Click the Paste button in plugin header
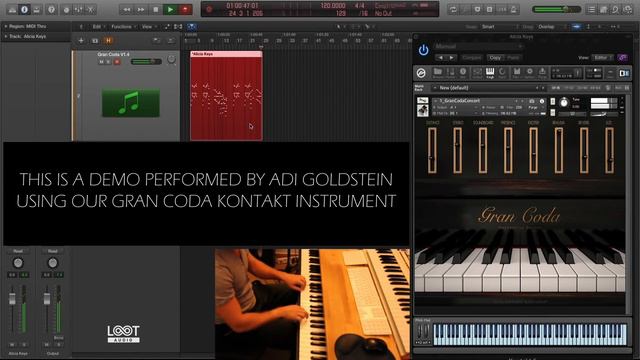The width and height of the screenshot is (640, 360). tap(513, 58)
